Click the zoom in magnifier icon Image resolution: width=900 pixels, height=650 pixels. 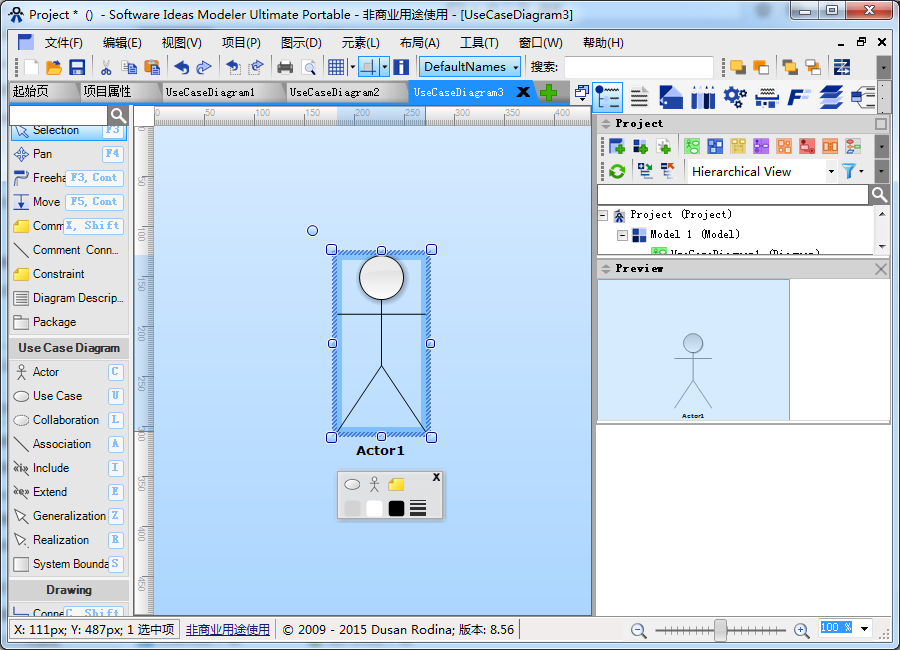[801, 630]
